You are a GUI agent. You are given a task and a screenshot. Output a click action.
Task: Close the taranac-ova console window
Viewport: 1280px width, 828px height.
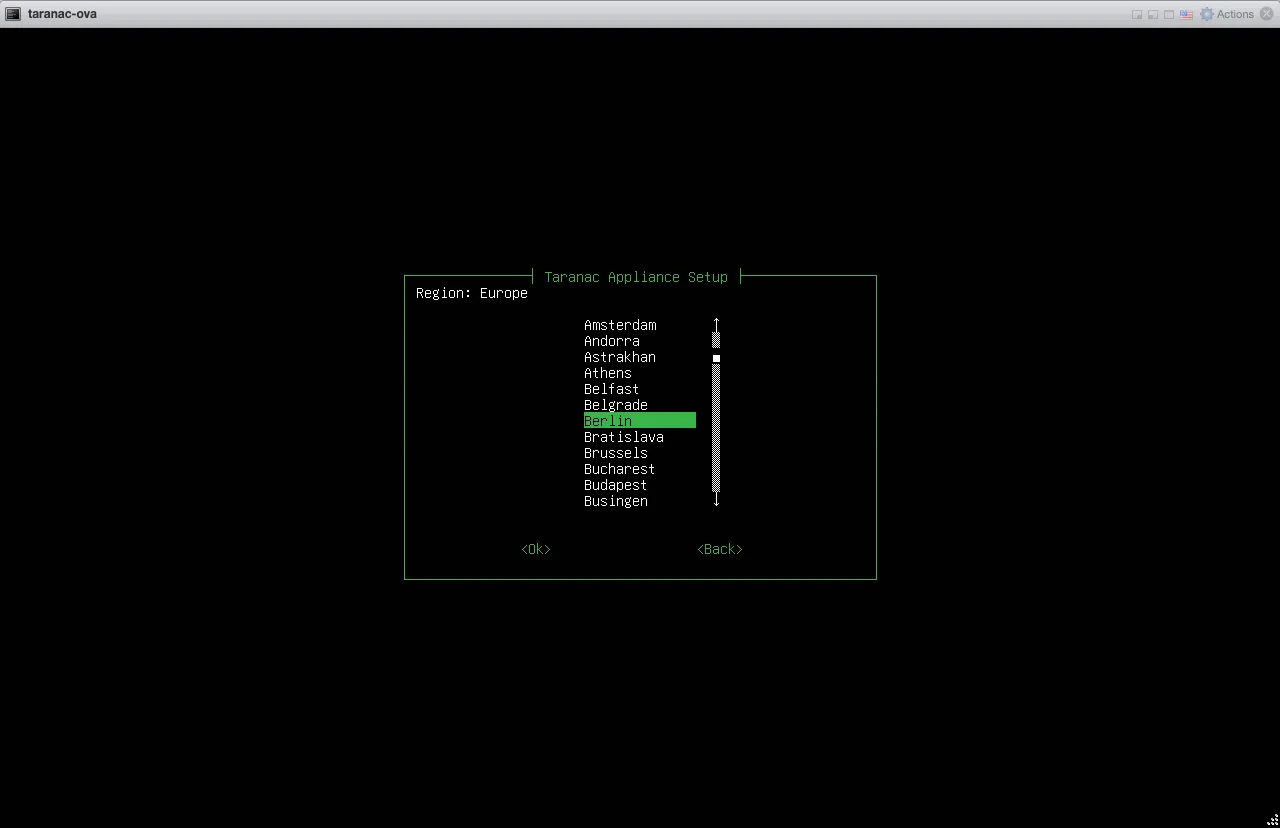point(1266,14)
